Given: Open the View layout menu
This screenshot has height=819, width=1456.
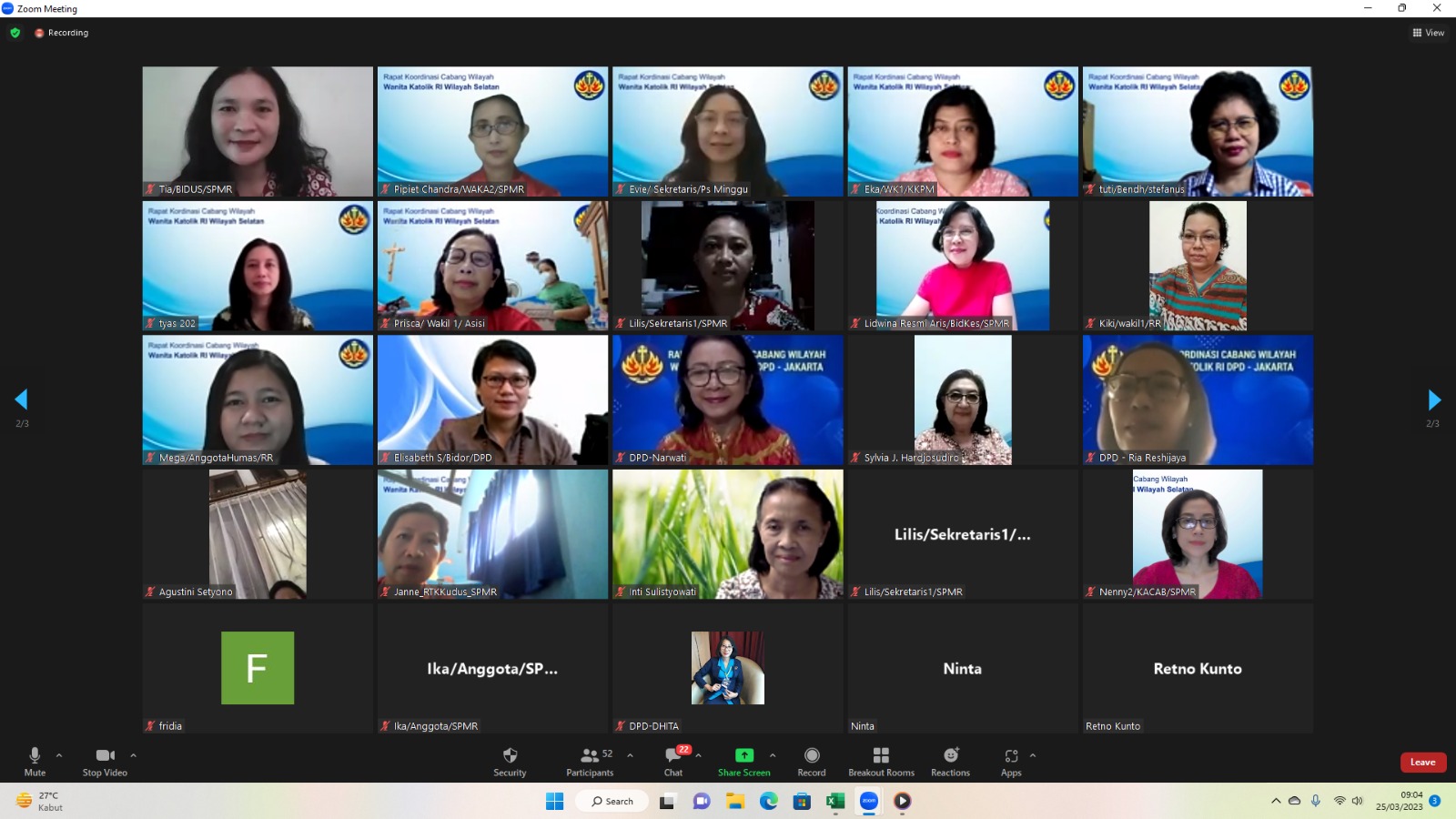Looking at the screenshot, I should point(1428,33).
